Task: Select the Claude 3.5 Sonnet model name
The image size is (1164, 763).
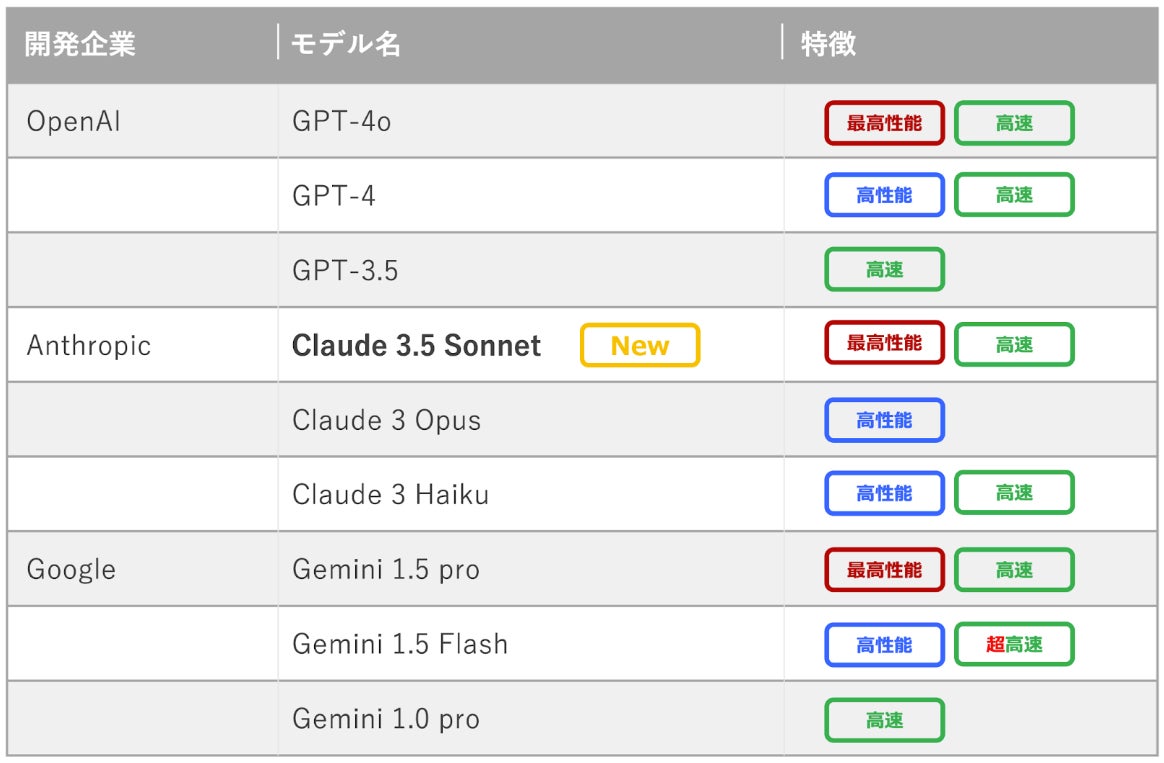Action: point(416,346)
